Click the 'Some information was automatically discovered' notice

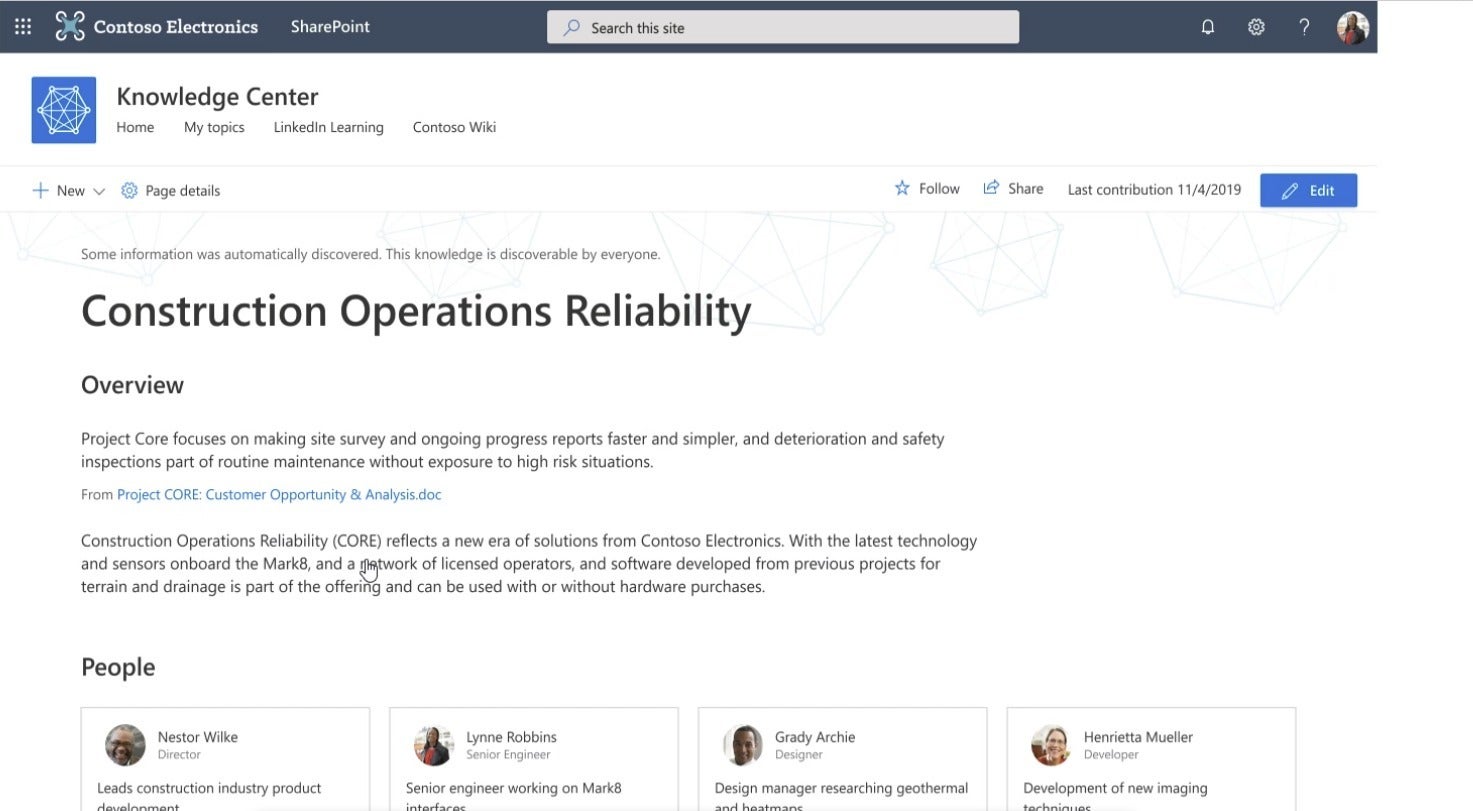click(371, 254)
